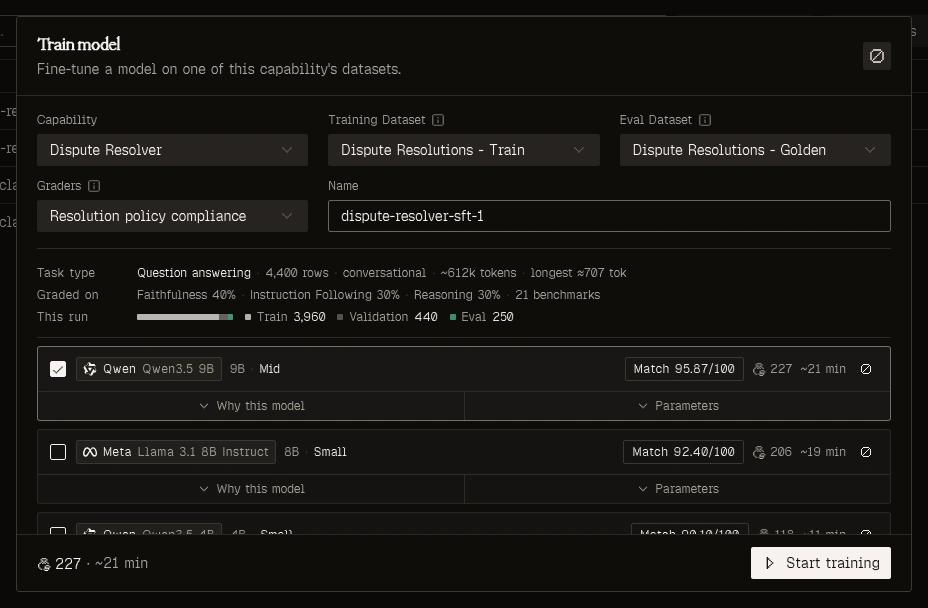Select the Meta Llama 3.1 8B Instruct chip
Viewport: 928px width, 608px height.
click(176, 452)
